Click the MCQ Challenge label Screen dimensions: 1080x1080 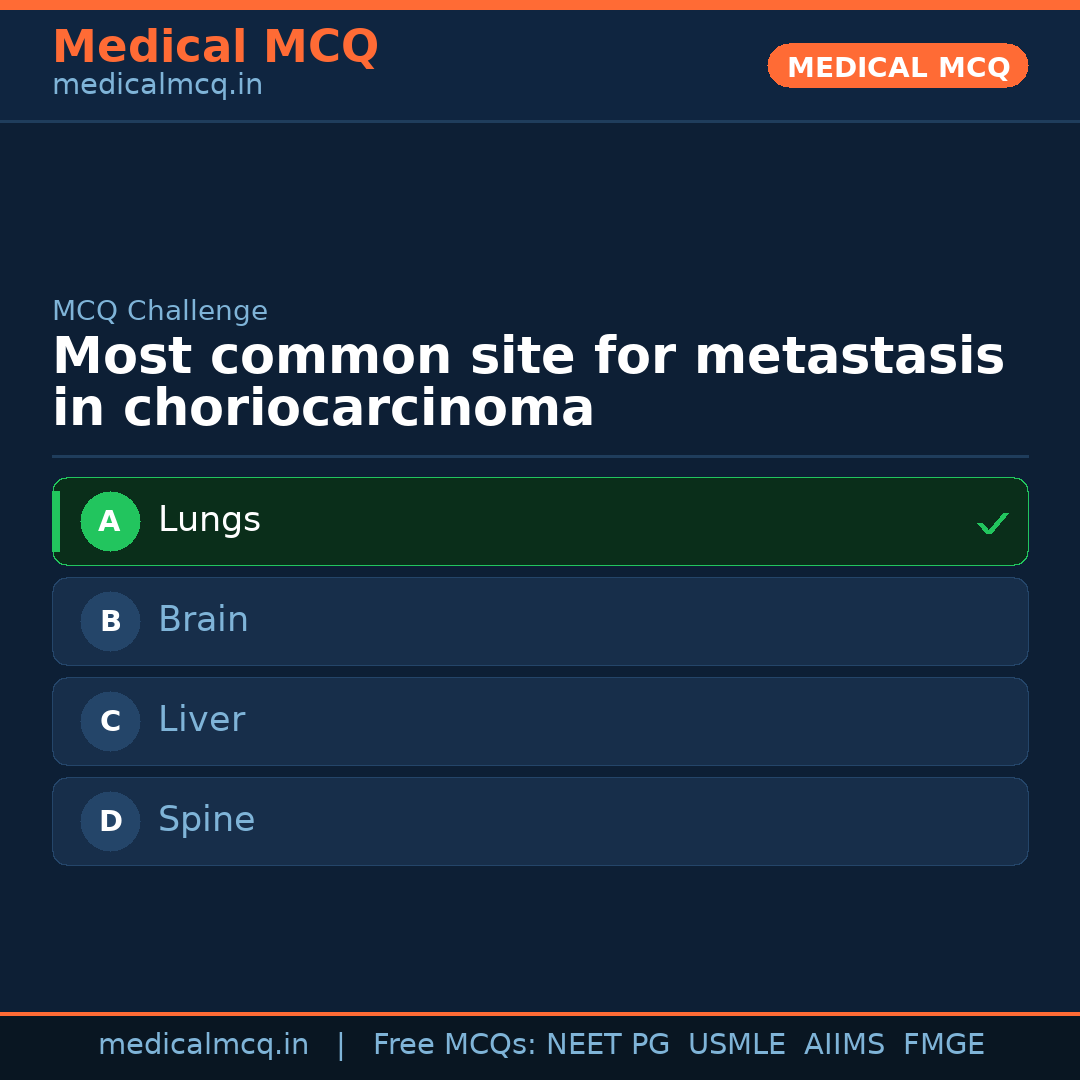tap(160, 311)
